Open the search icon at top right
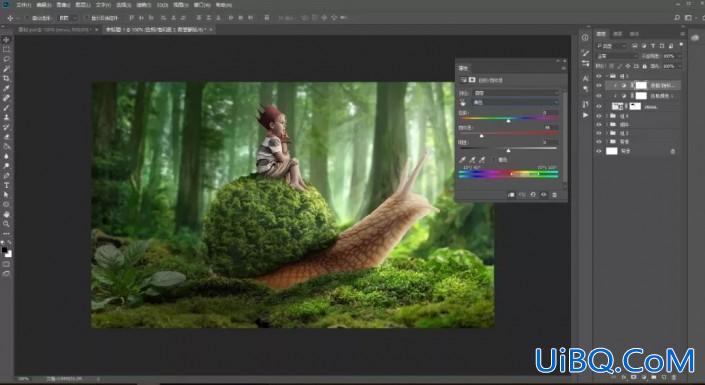This screenshot has height=385, width=705. [x=677, y=18]
